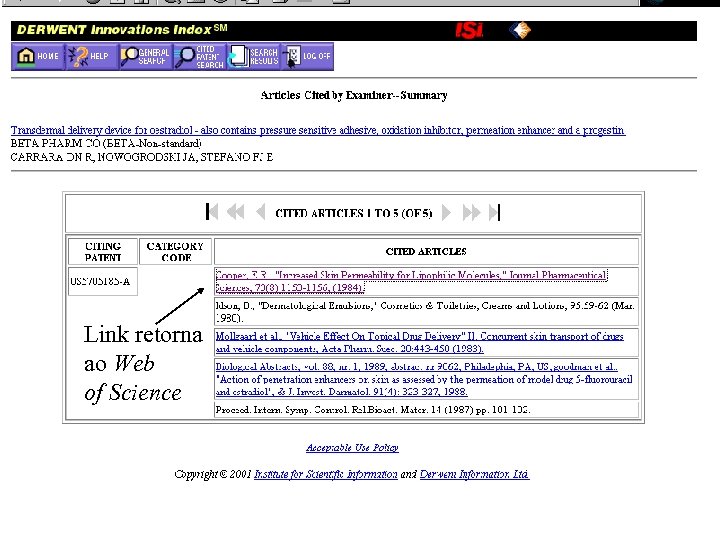
Task: Click the Idson Dermatological Emulsions citation text
Action: [425, 312]
